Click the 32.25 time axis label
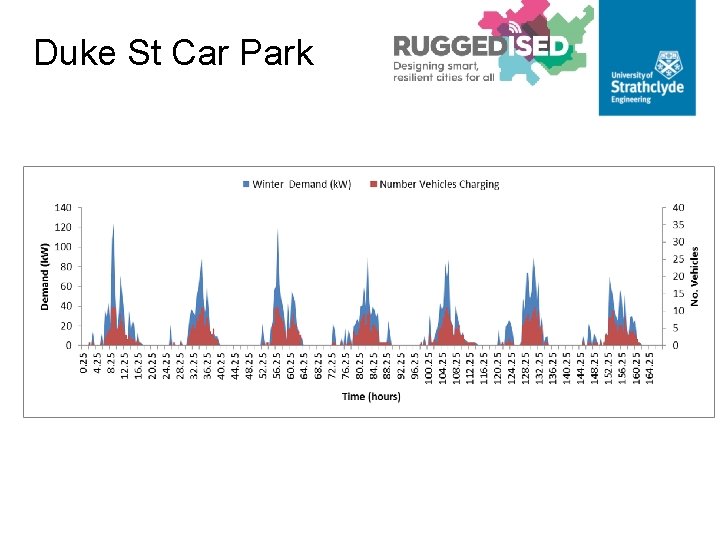720x540 pixels. (x=194, y=366)
